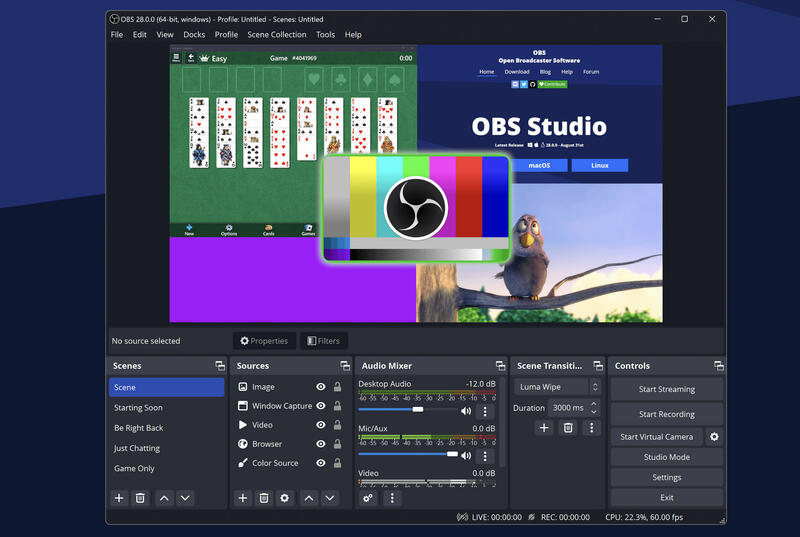Open the Help menu
The width and height of the screenshot is (800, 537).
point(353,35)
